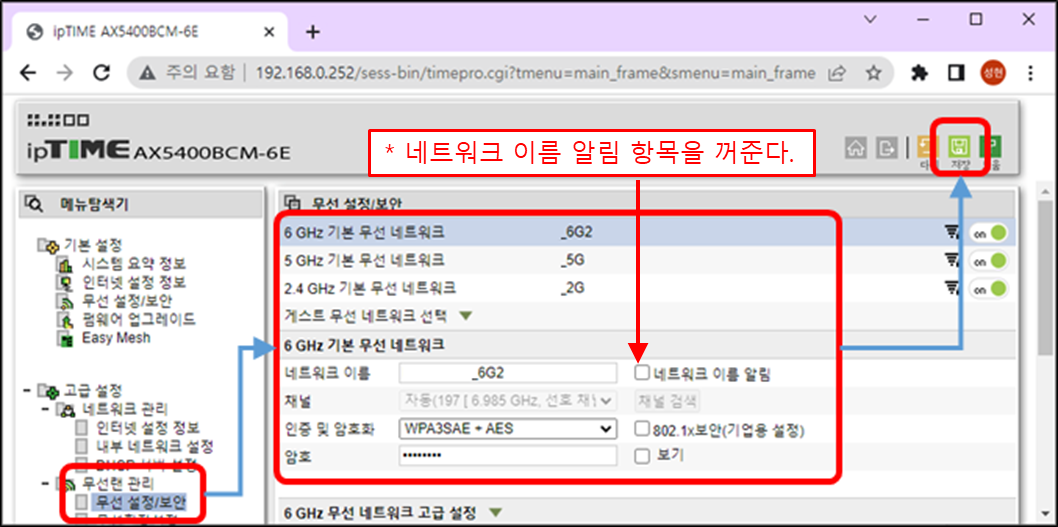This screenshot has height=527, width=1058.
Task: Toggle the 6 GHz network on switch
Action: click(x=989, y=233)
